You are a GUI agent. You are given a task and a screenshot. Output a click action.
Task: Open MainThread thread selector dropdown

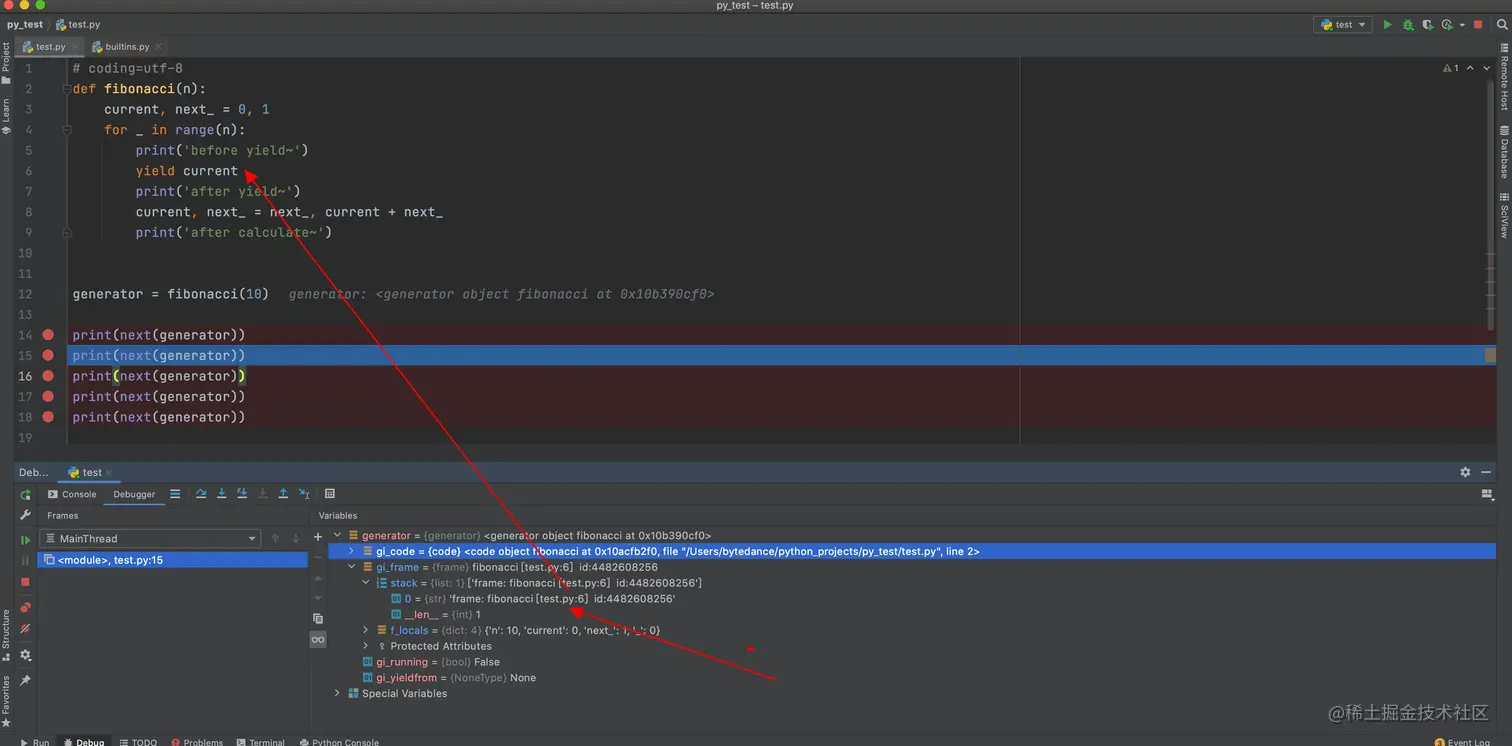[x=150, y=538]
